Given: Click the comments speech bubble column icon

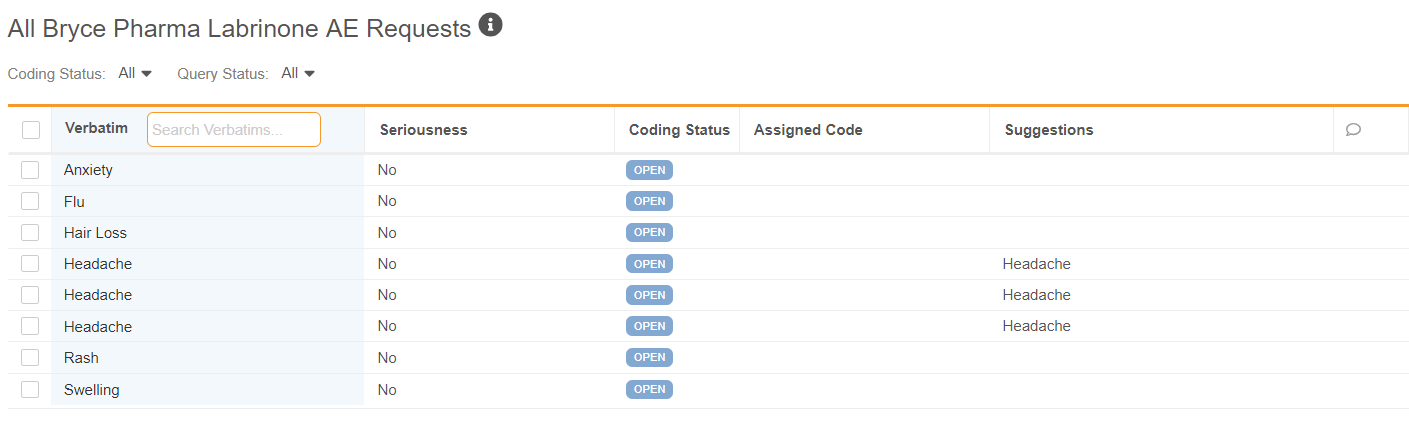Looking at the screenshot, I should coord(1353,130).
